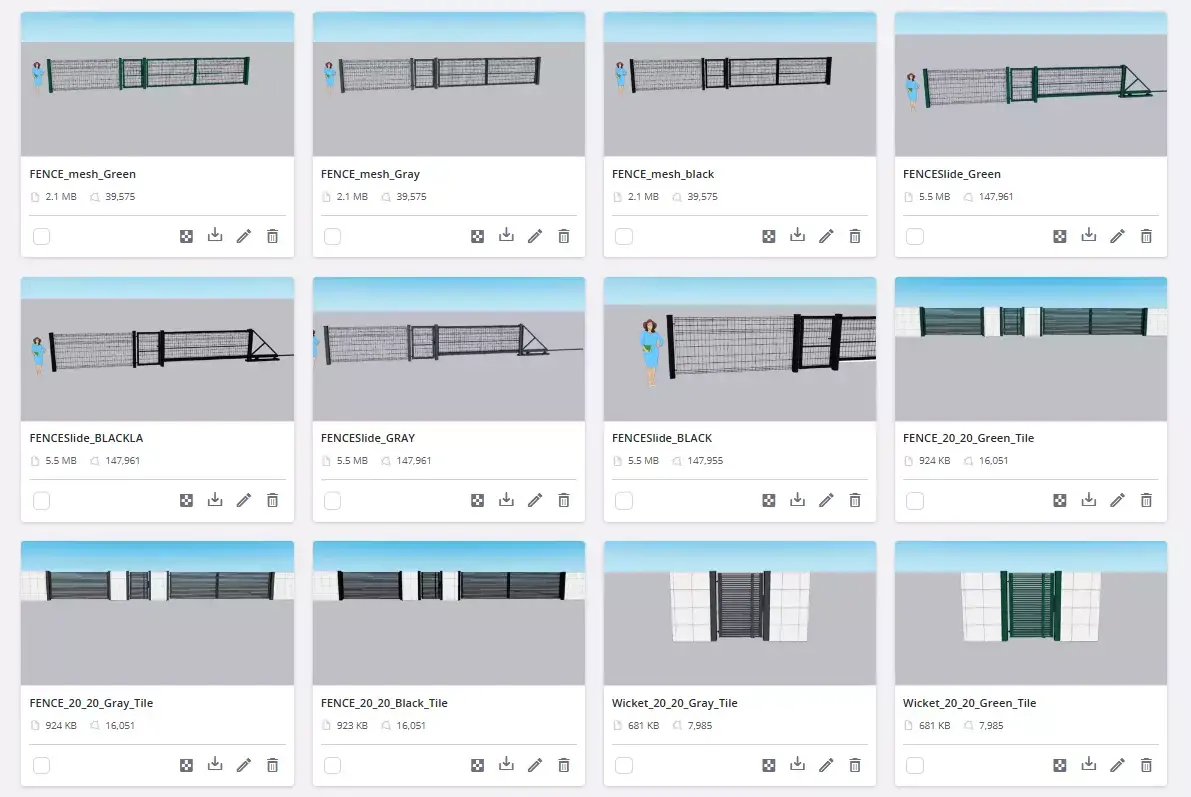Edit FENCESlide_BLACK using pencil icon
This screenshot has width=1191, height=797.
click(826, 500)
